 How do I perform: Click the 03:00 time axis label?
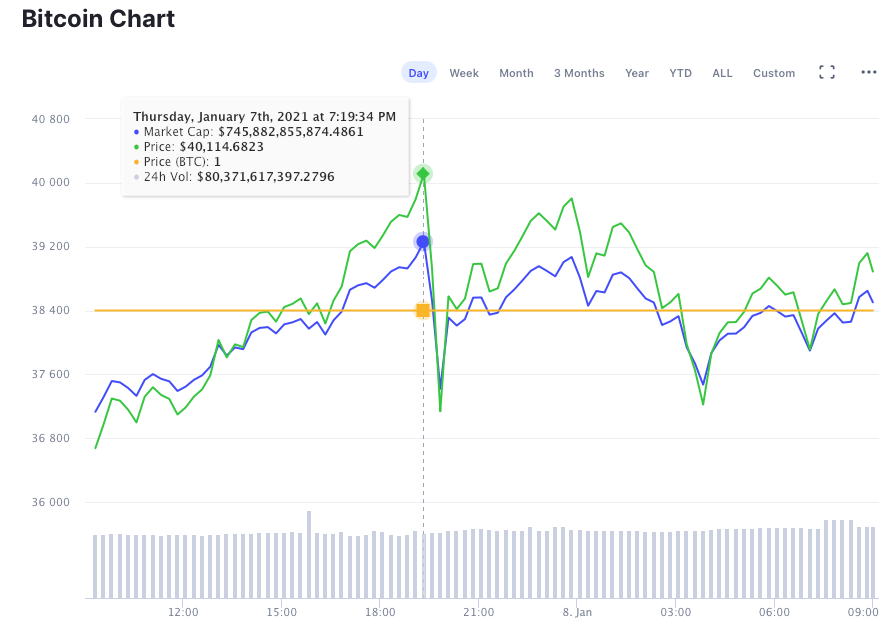click(x=676, y=612)
